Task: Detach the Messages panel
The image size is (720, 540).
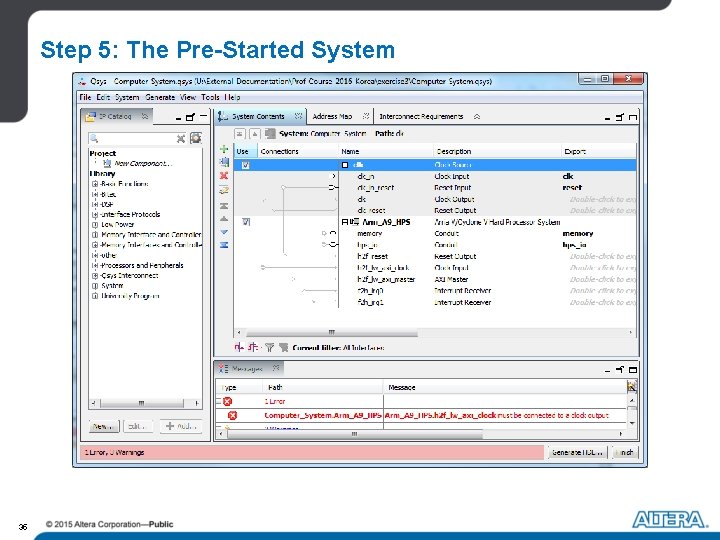Action: point(620,369)
